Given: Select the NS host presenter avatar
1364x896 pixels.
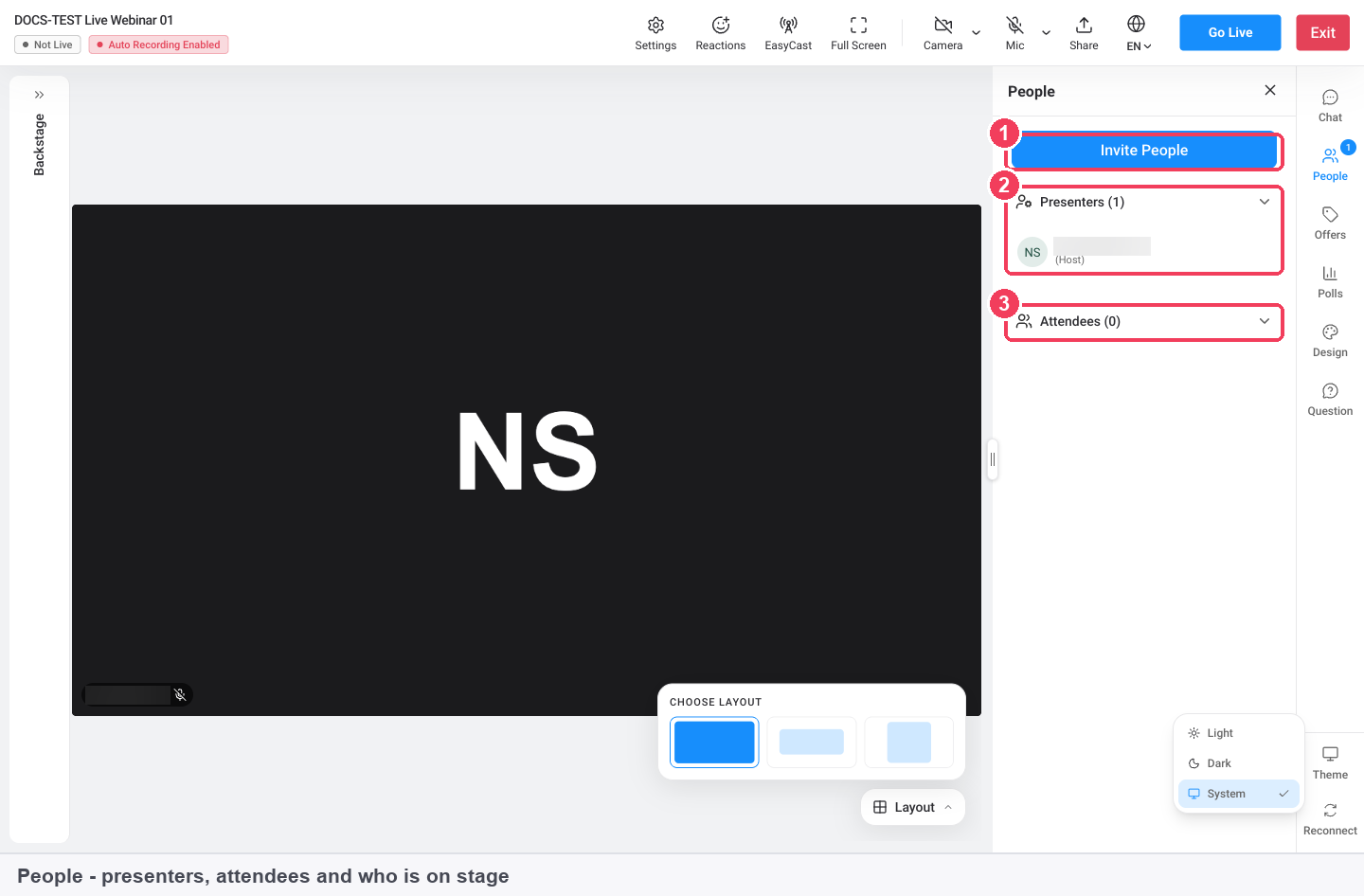Looking at the screenshot, I should point(1032,252).
